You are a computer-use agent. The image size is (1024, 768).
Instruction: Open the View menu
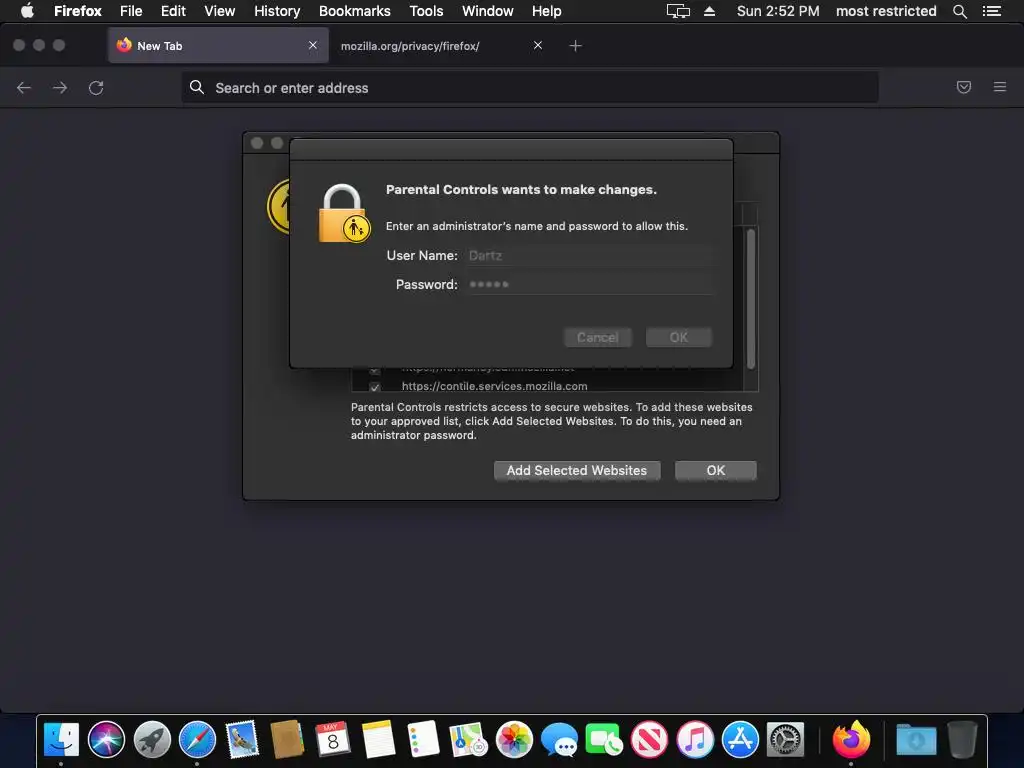click(x=219, y=11)
